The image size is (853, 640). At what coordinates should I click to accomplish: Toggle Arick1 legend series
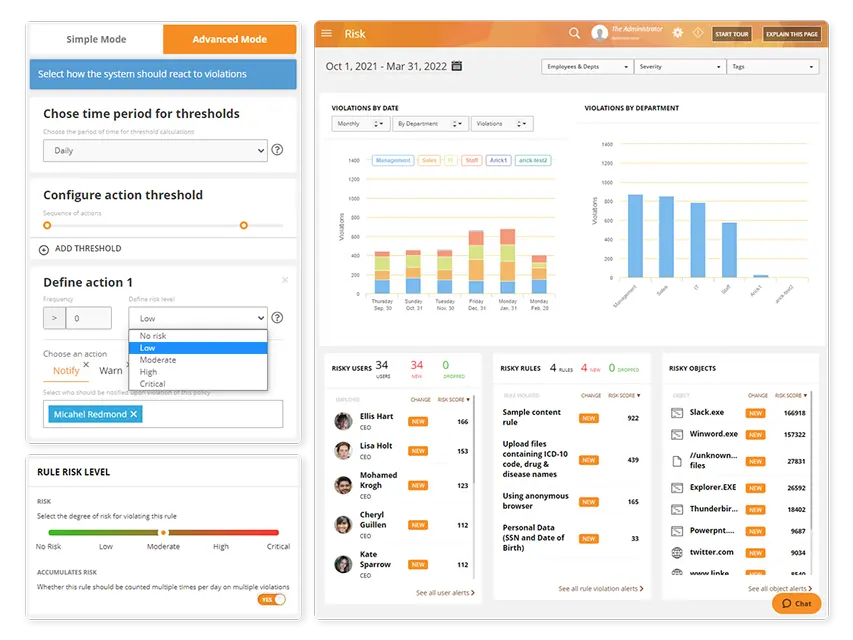498,160
